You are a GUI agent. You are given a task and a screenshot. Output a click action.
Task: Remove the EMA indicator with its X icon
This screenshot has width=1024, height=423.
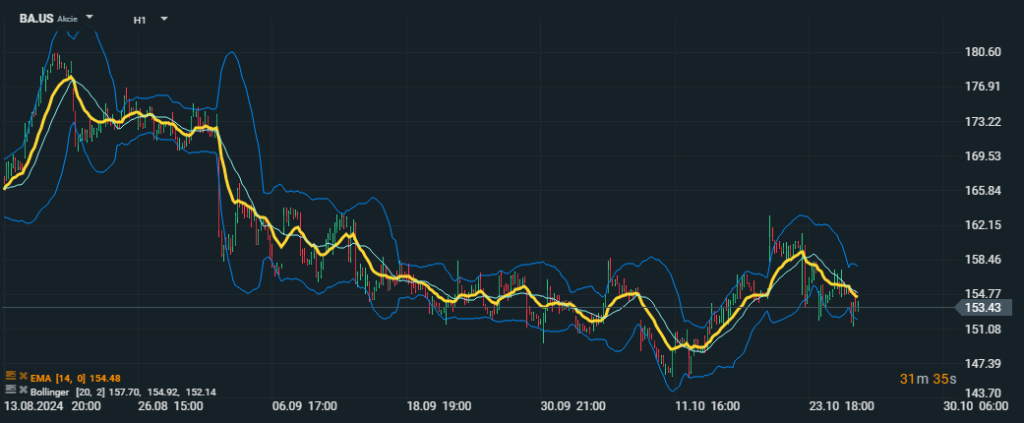[x=23, y=377]
